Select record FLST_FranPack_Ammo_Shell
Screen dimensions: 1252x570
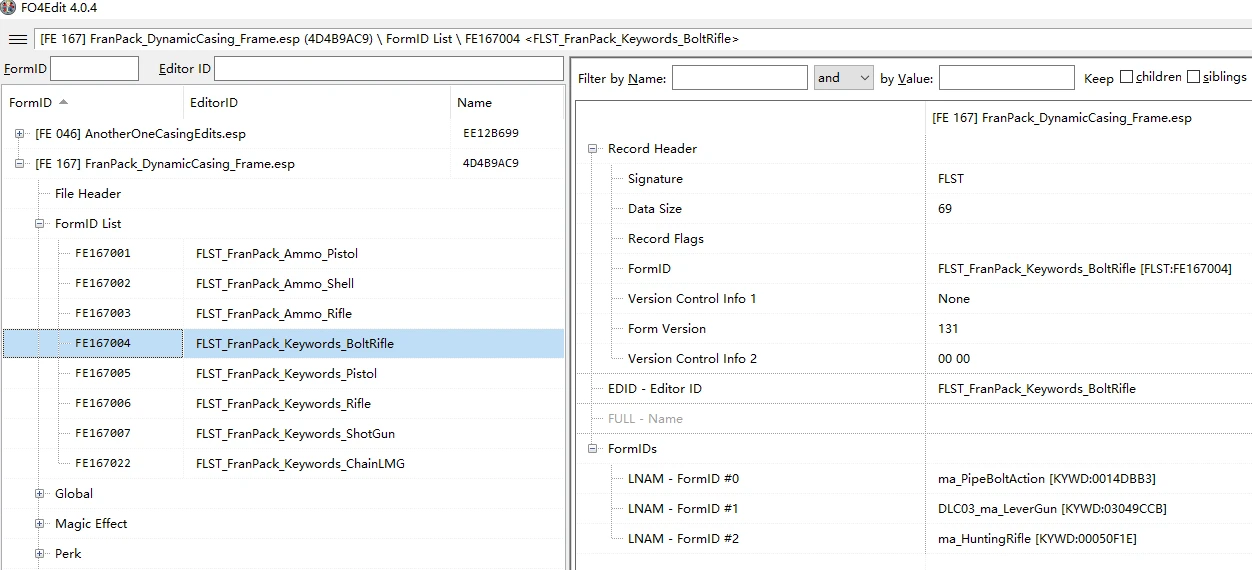(x=275, y=283)
